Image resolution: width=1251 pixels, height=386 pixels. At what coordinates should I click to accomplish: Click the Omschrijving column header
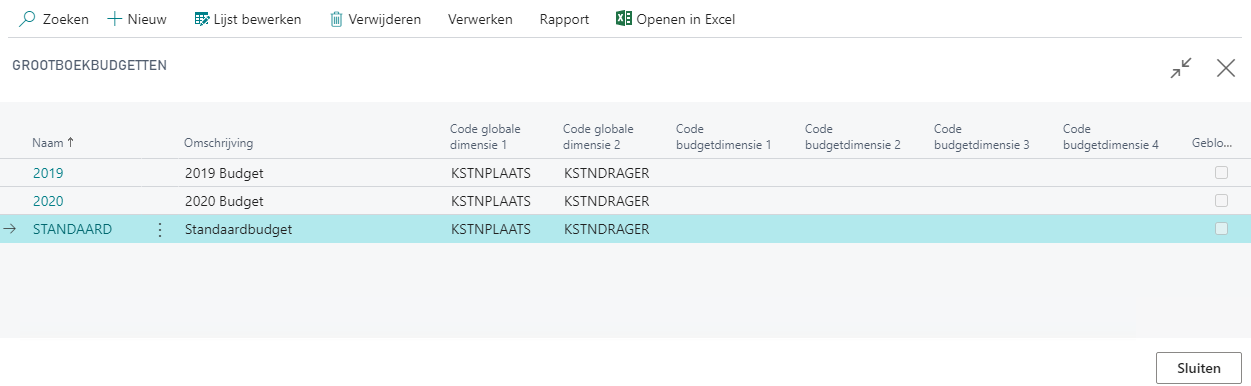pyautogui.click(x=218, y=144)
